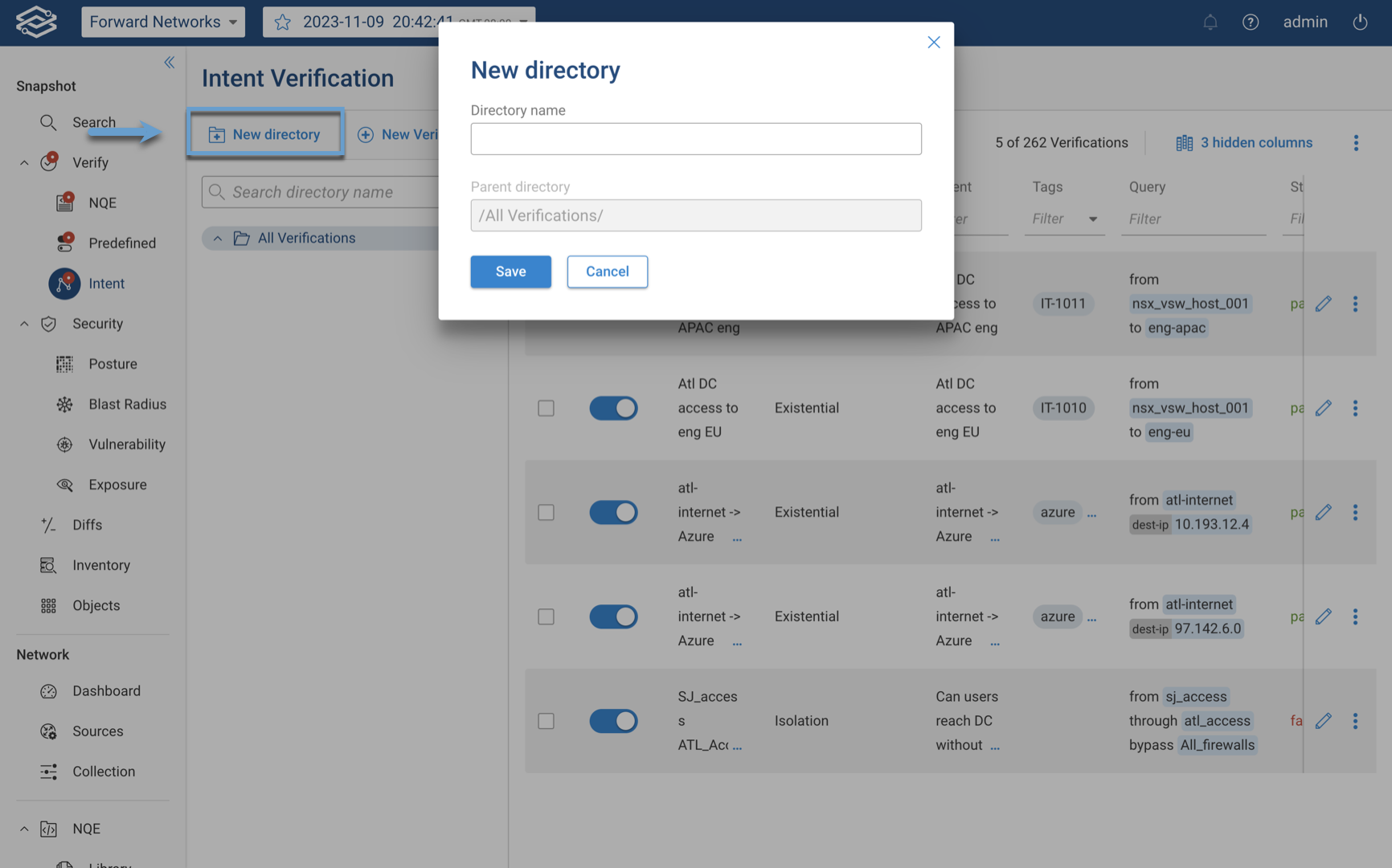
Task: Open the Tags filter dropdown
Action: point(1093,219)
